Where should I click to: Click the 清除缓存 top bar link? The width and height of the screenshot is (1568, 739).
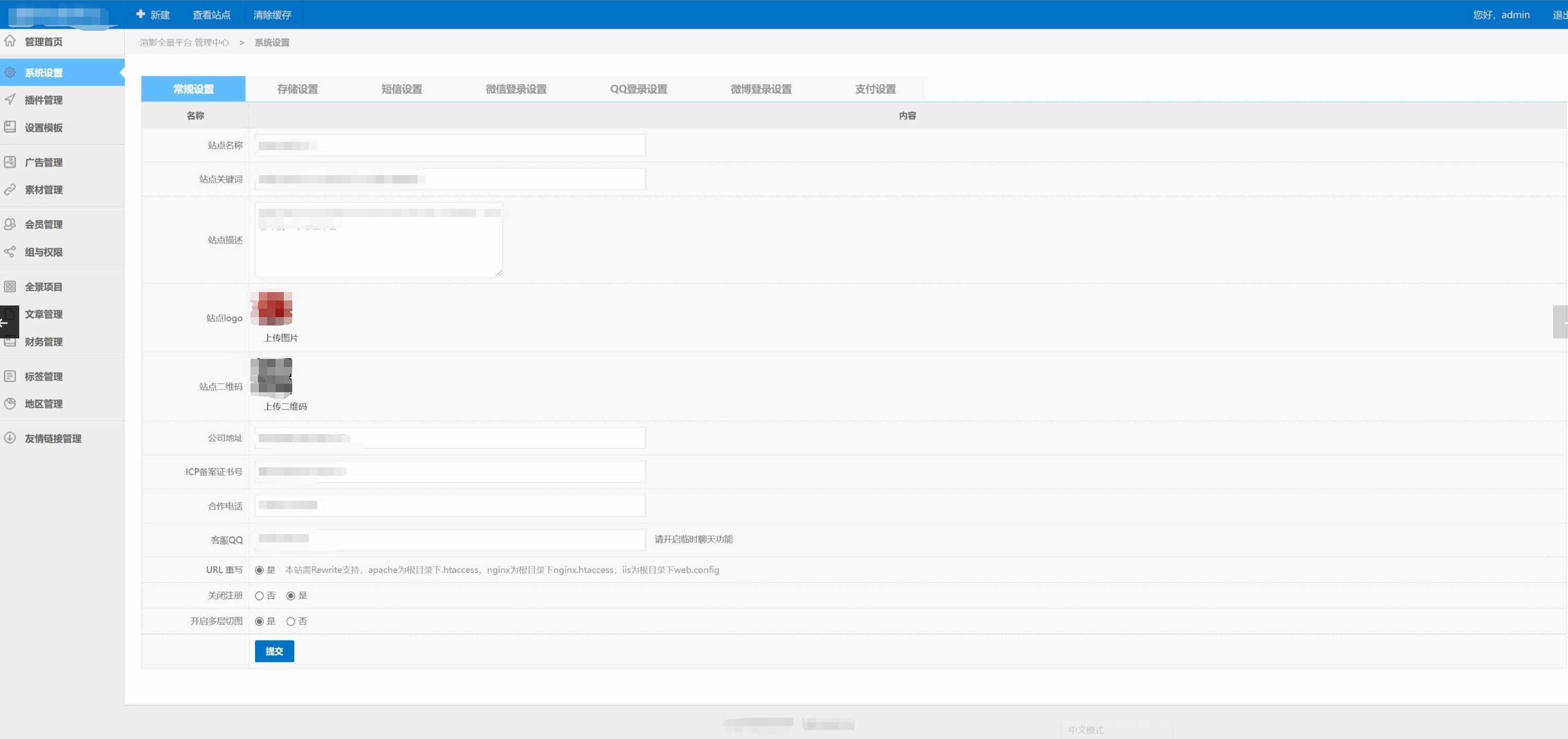[272, 15]
